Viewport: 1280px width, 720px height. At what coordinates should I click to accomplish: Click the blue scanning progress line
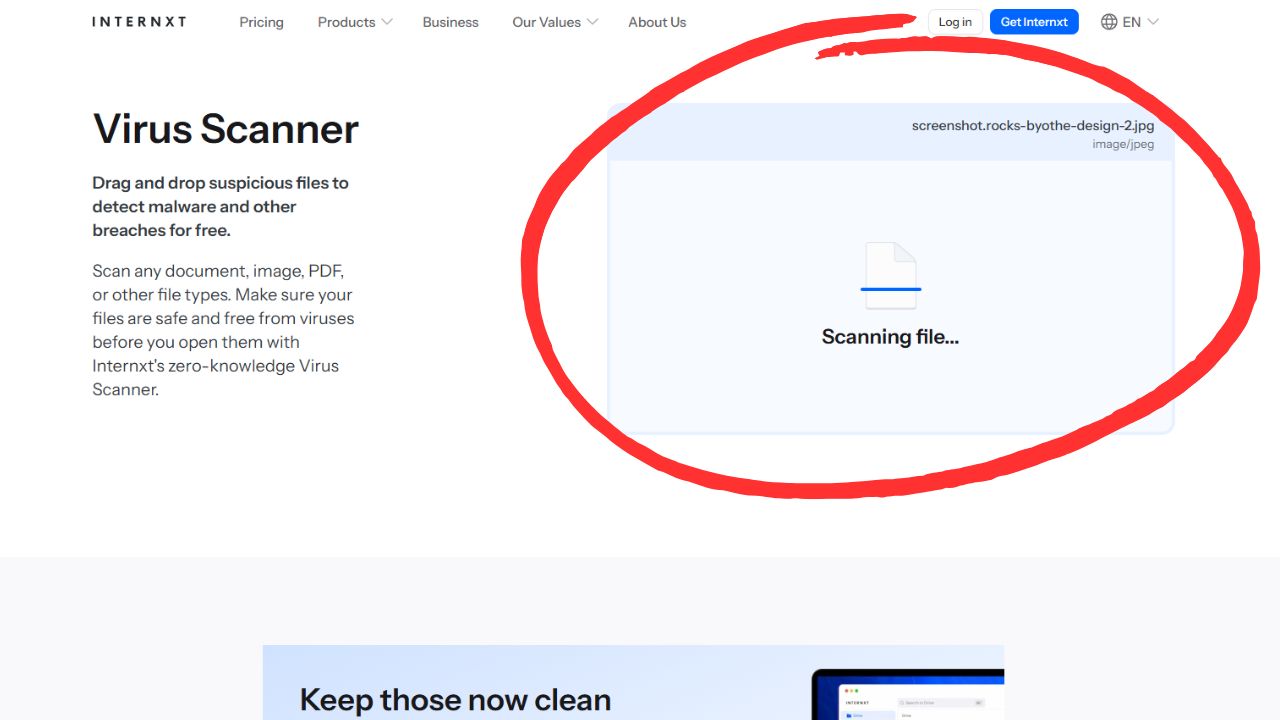(x=890, y=289)
